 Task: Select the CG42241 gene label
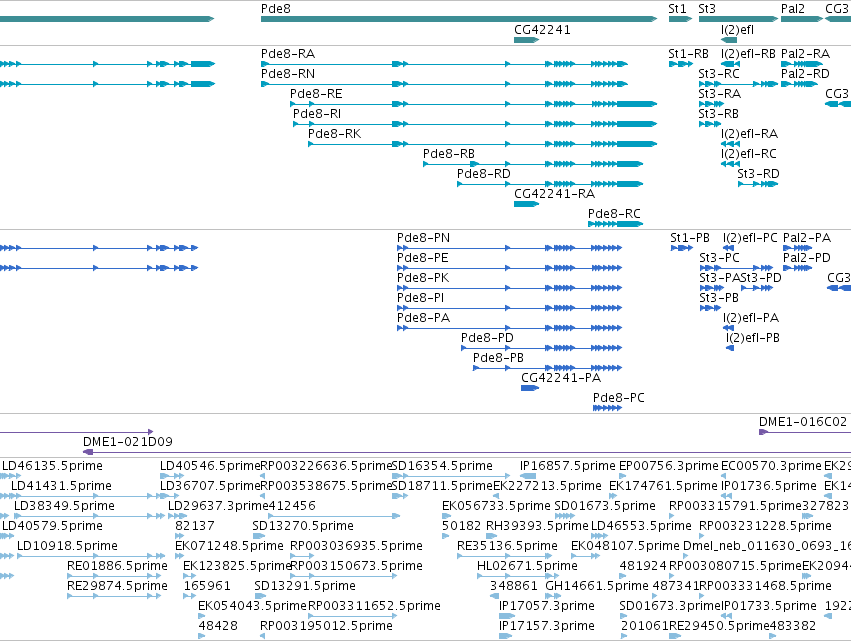[x=542, y=30]
